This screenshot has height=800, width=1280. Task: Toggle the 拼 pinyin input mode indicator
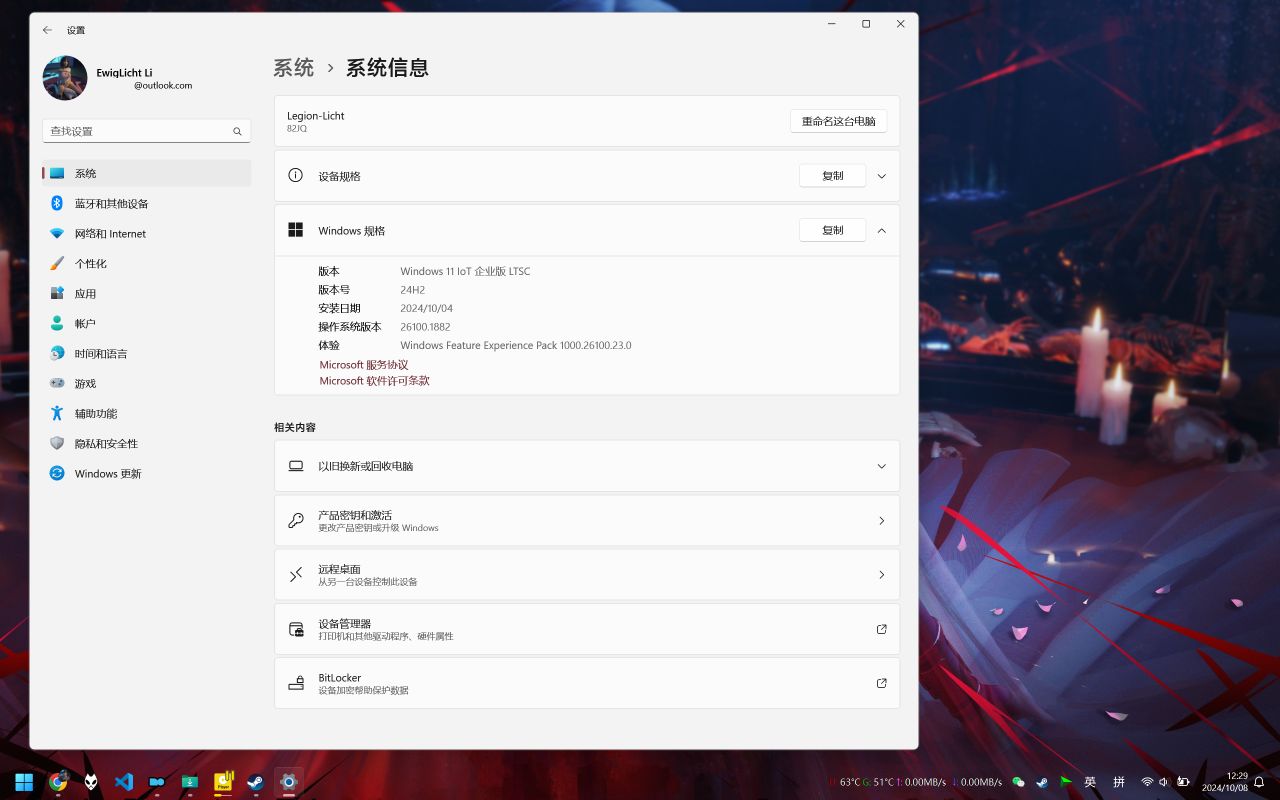(1119, 782)
